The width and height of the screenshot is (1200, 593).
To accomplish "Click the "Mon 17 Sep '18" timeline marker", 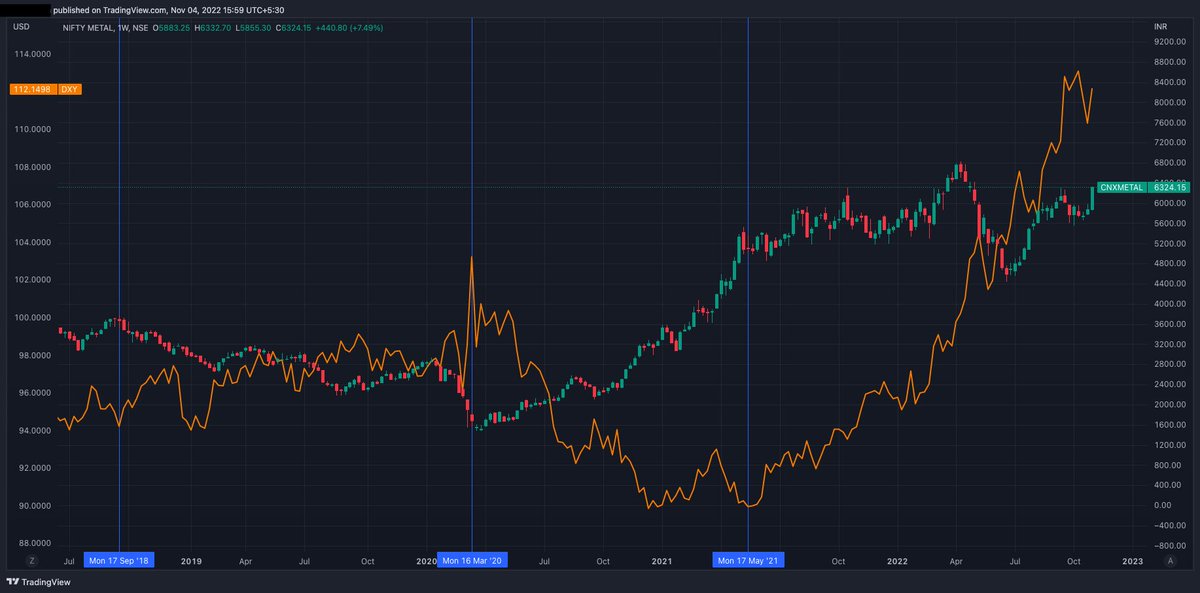I will pyautogui.click(x=119, y=560).
